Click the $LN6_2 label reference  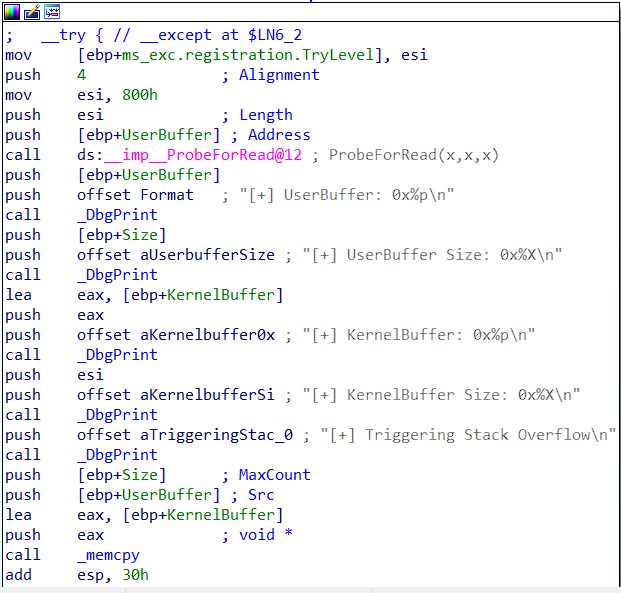[275, 35]
